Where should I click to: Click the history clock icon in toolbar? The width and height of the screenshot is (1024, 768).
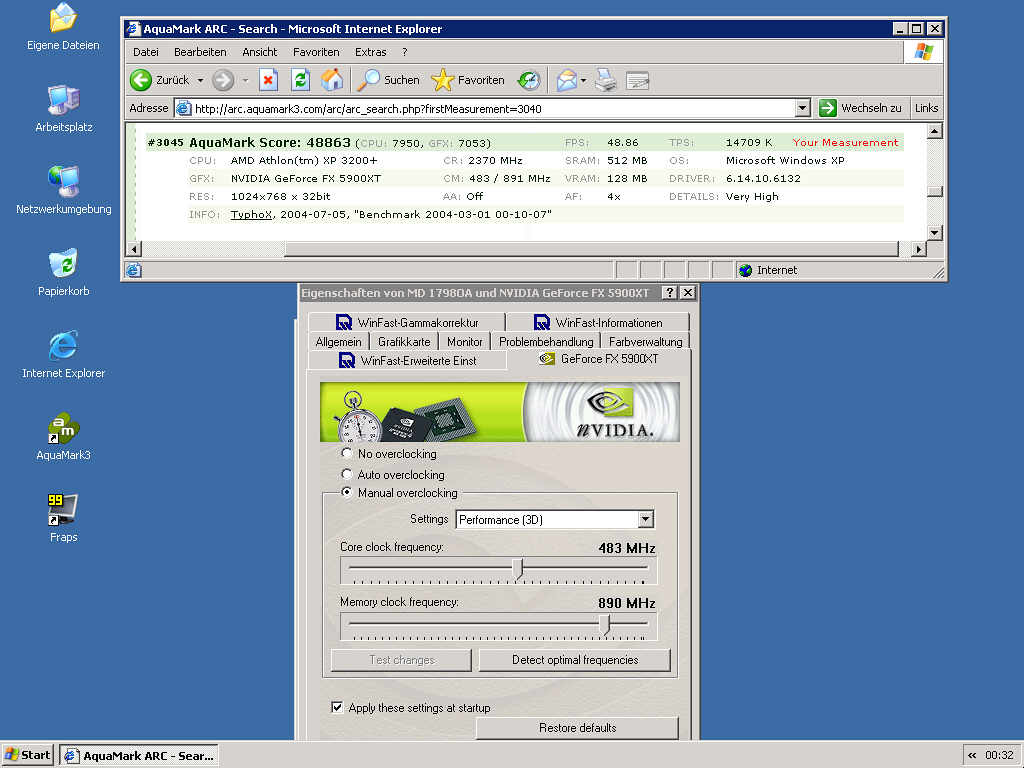tap(528, 80)
